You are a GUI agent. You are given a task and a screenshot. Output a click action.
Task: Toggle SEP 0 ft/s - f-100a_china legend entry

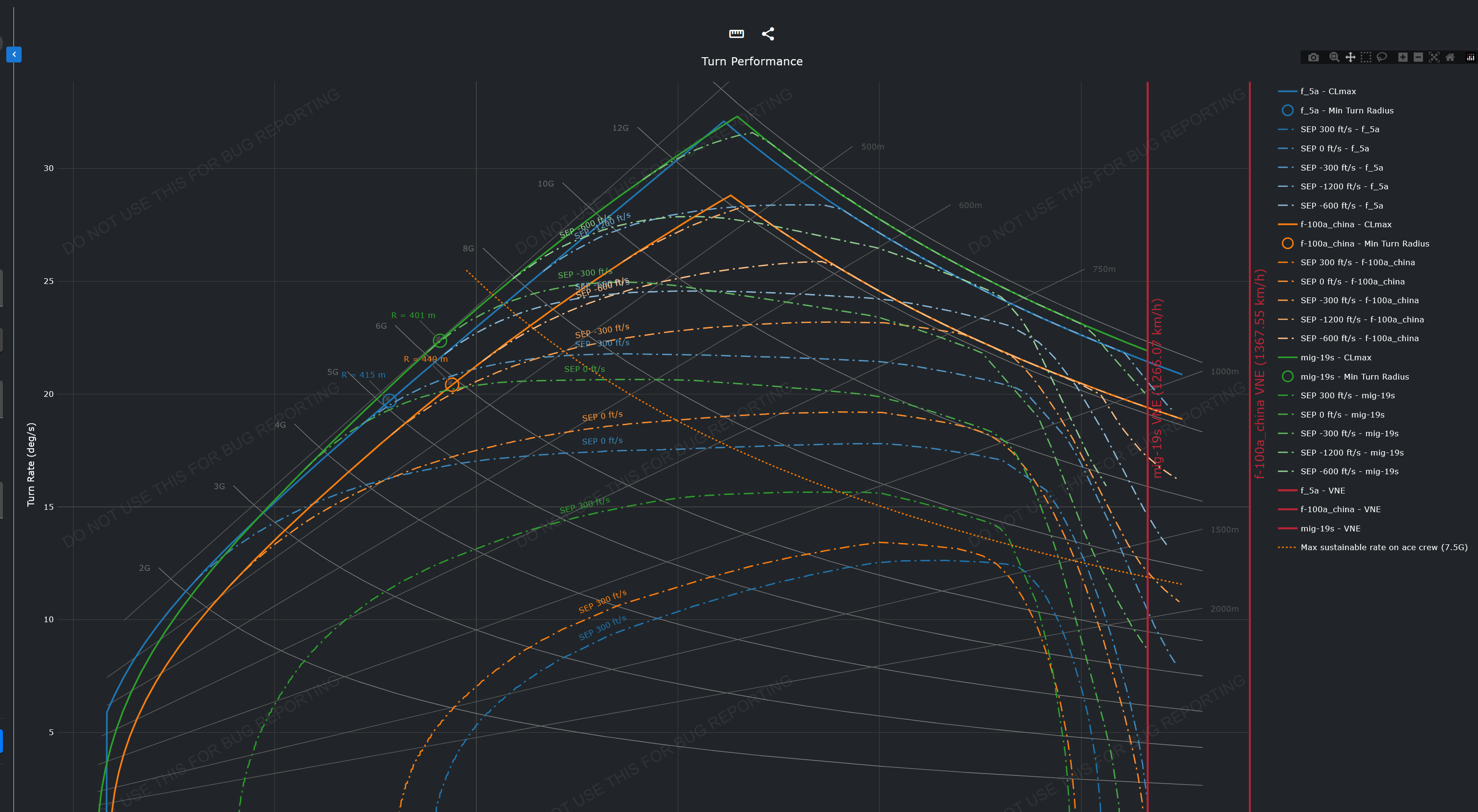pos(1352,282)
